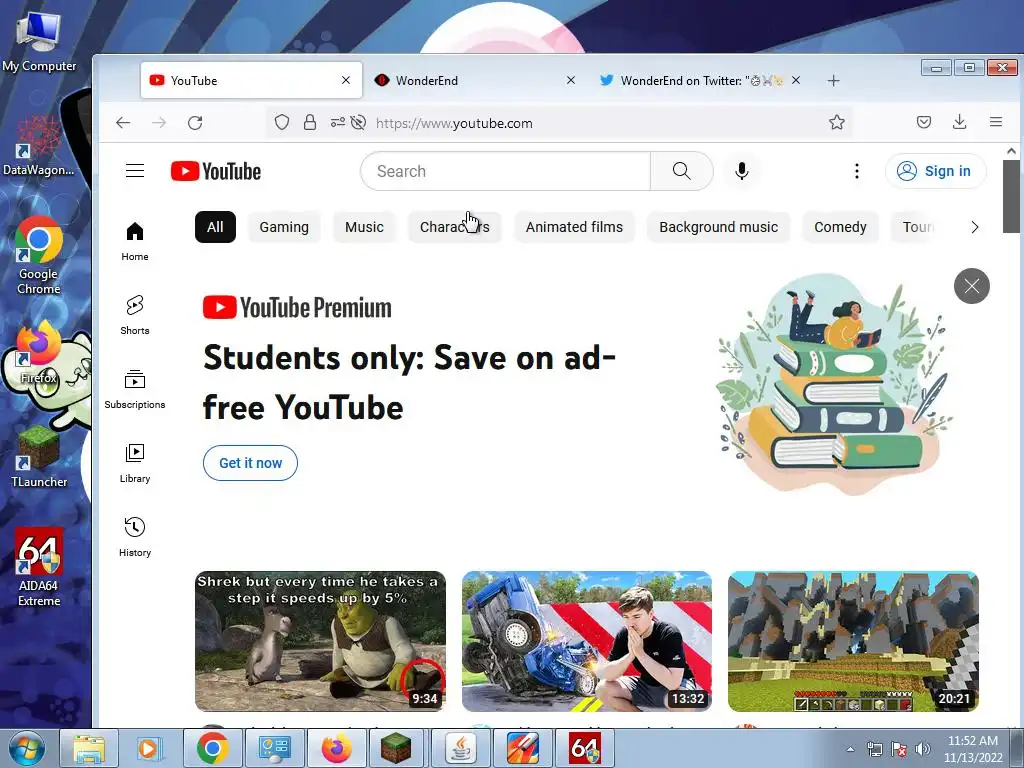Bookmark this page with star icon

837,122
